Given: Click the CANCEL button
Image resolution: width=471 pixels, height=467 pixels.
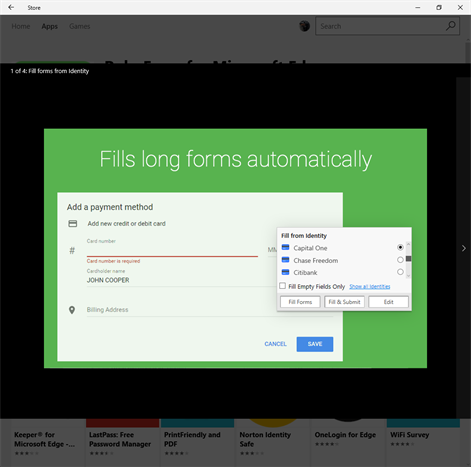Looking at the screenshot, I should click(x=275, y=344).
